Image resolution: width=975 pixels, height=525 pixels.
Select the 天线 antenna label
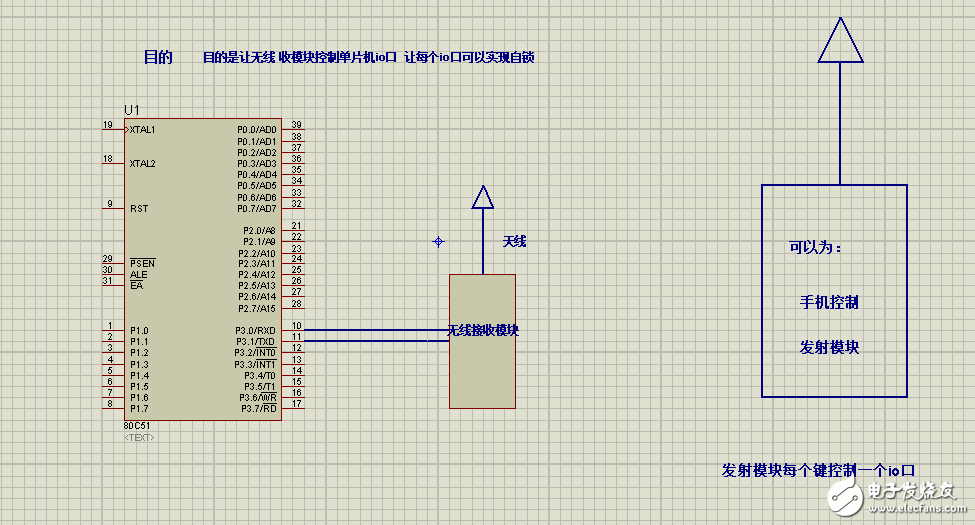point(514,241)
